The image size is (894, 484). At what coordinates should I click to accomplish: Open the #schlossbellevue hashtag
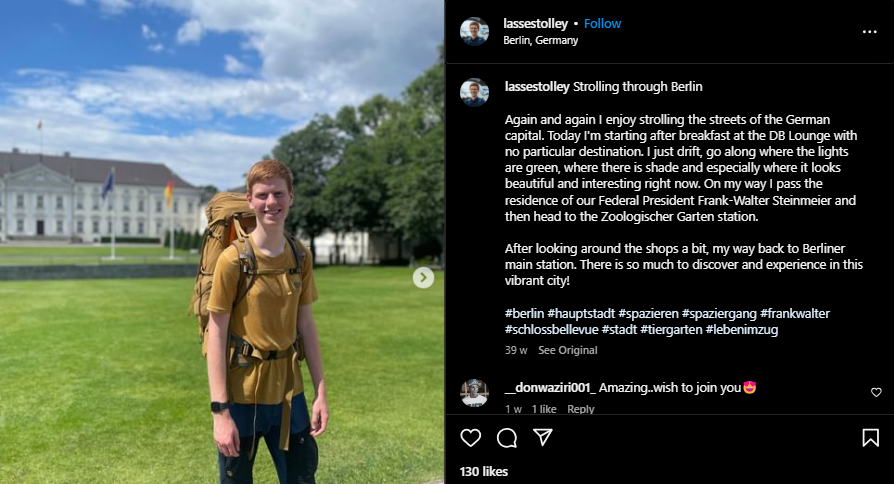(x=550, y=329)
